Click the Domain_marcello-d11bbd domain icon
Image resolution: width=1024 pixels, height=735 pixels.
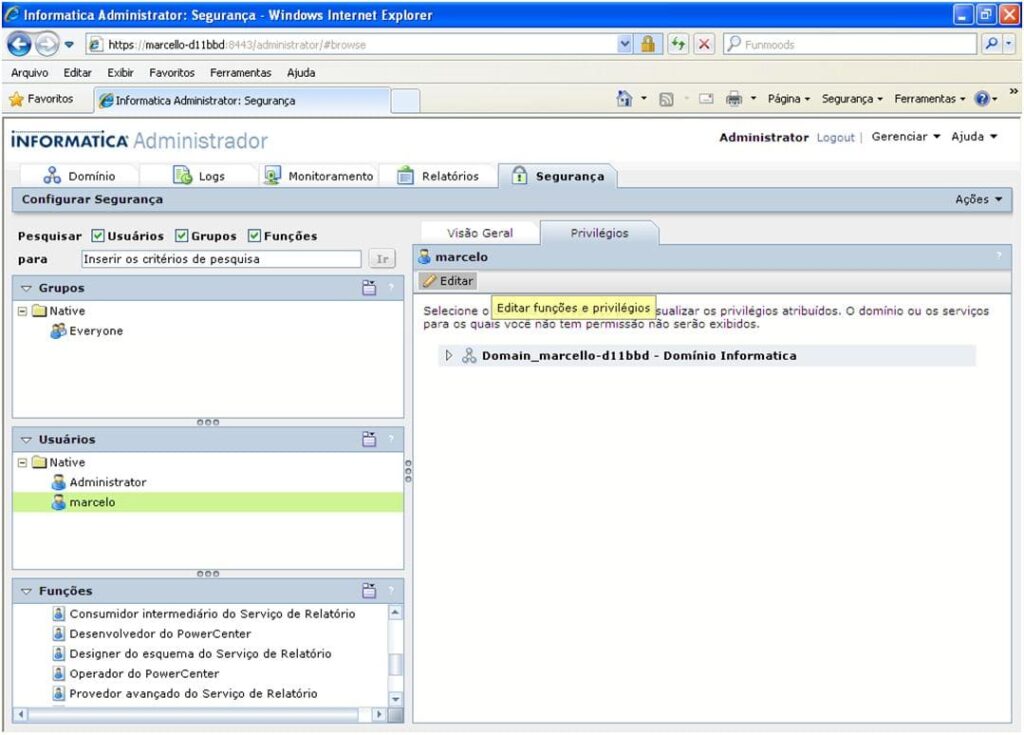[x=469, y=355]
